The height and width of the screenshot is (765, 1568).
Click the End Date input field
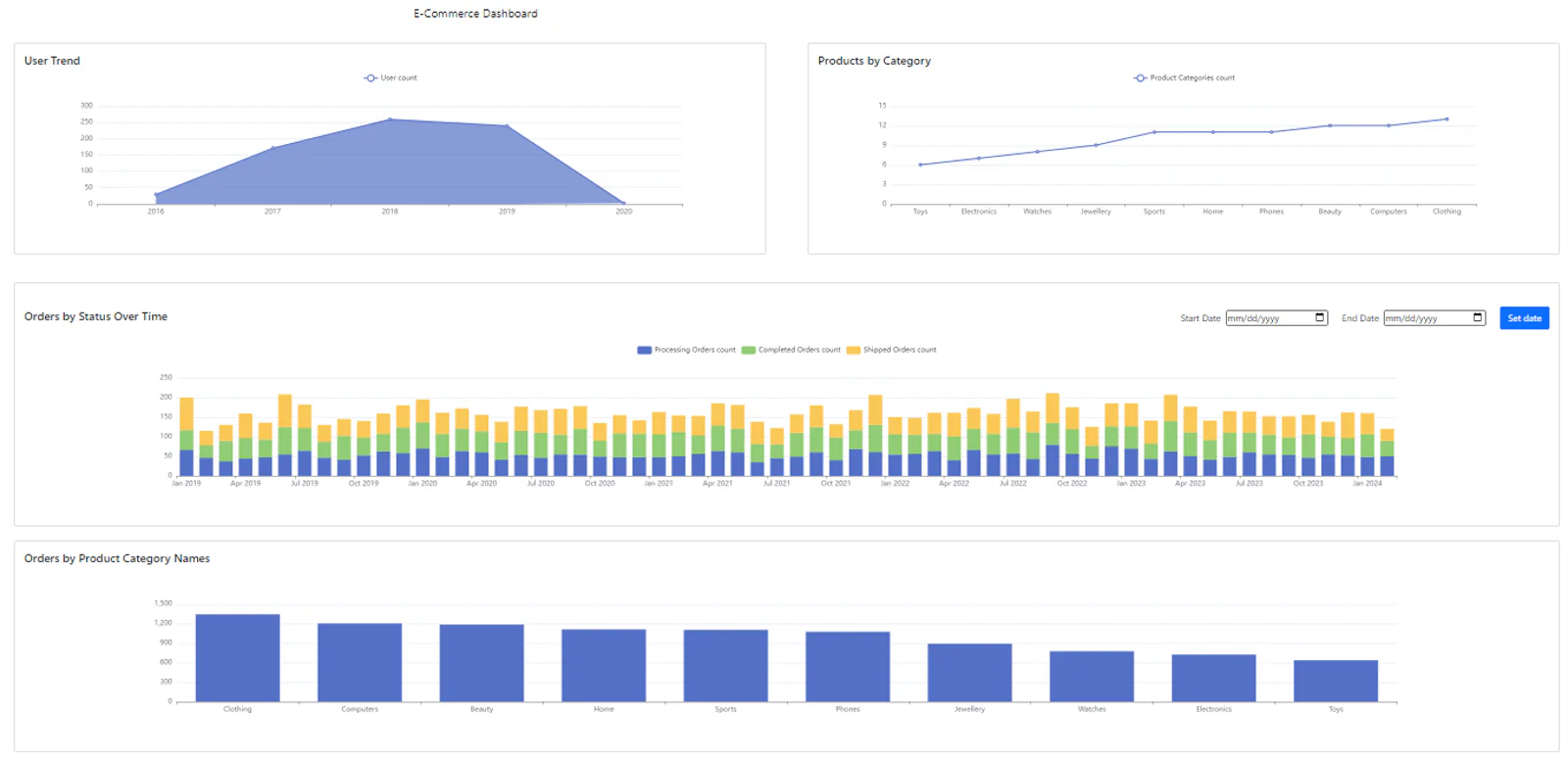(1435, 317)
